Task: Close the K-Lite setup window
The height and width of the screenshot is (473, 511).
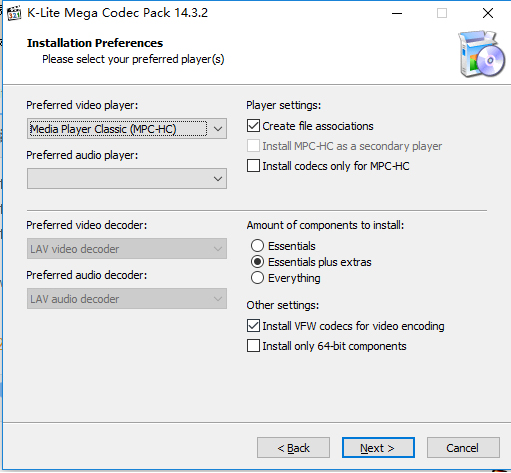Action: (488, 13)
